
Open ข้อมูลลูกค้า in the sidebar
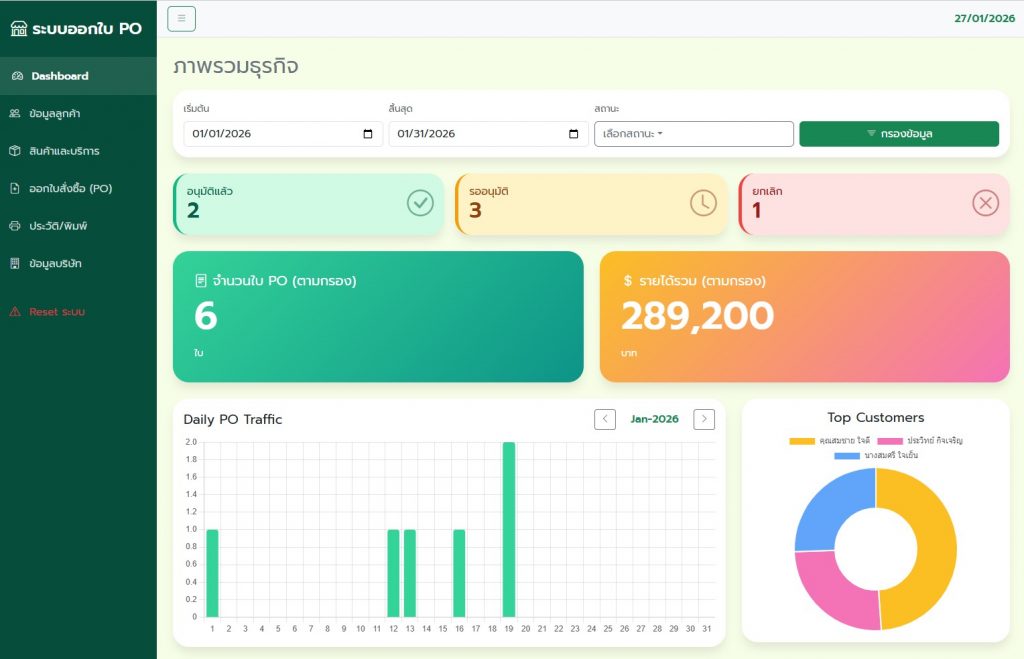coord(55,114)
